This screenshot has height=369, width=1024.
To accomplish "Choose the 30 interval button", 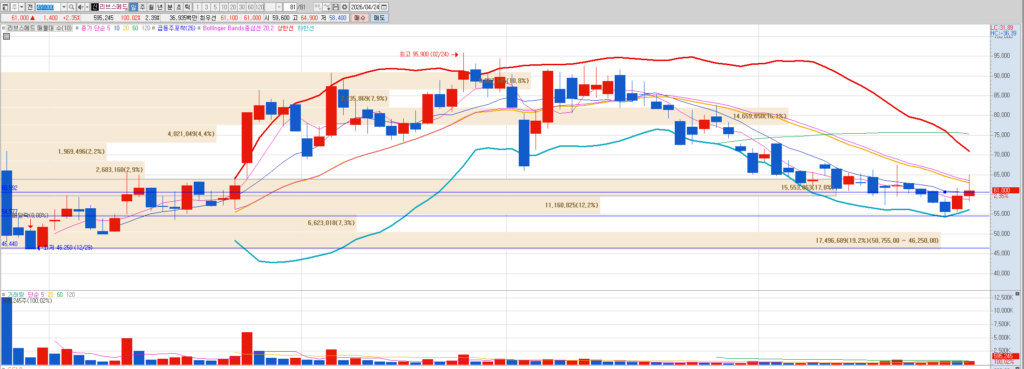I will (242, 7).
